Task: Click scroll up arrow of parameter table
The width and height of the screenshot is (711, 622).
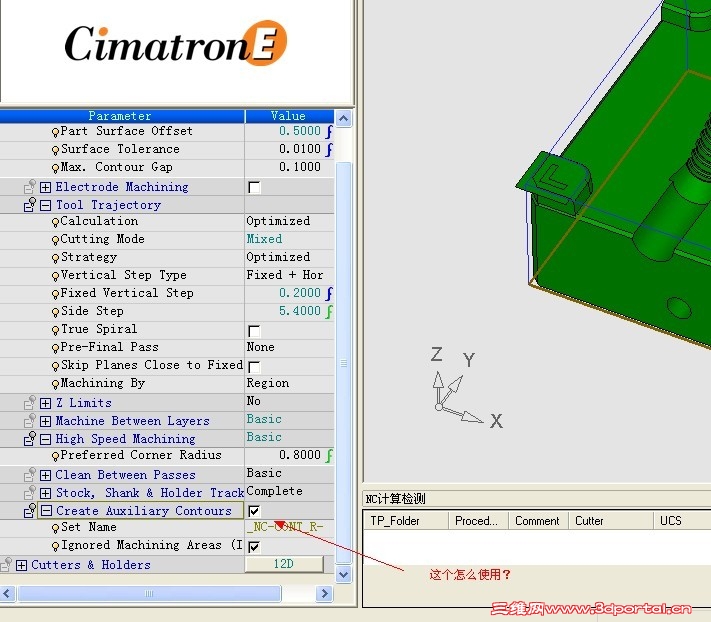Action: click(x=344, y=119)
